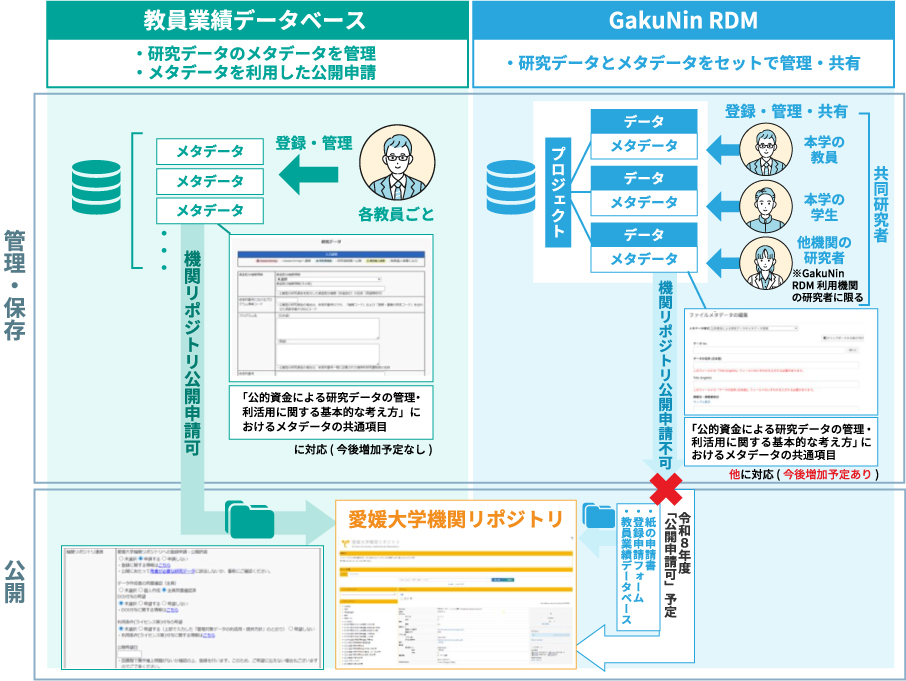The width and height of the screenshot is (906, 681).
Task: Click the vertical プロジェクト box
Action: point(560,189)
